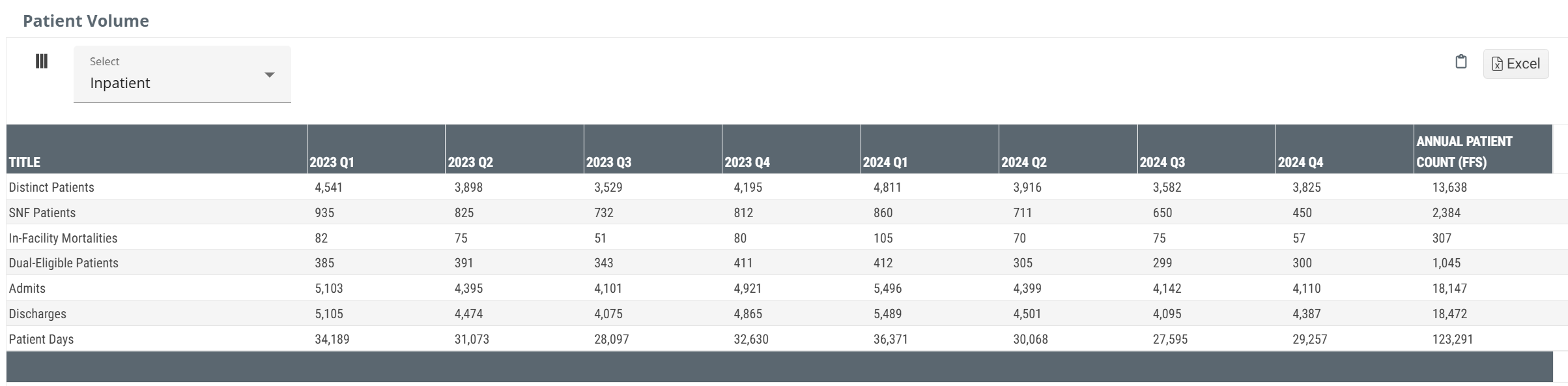1568x386 pixels.
Task: Click Annual Patient Count (FFS) header
Action: [1464, 152]
